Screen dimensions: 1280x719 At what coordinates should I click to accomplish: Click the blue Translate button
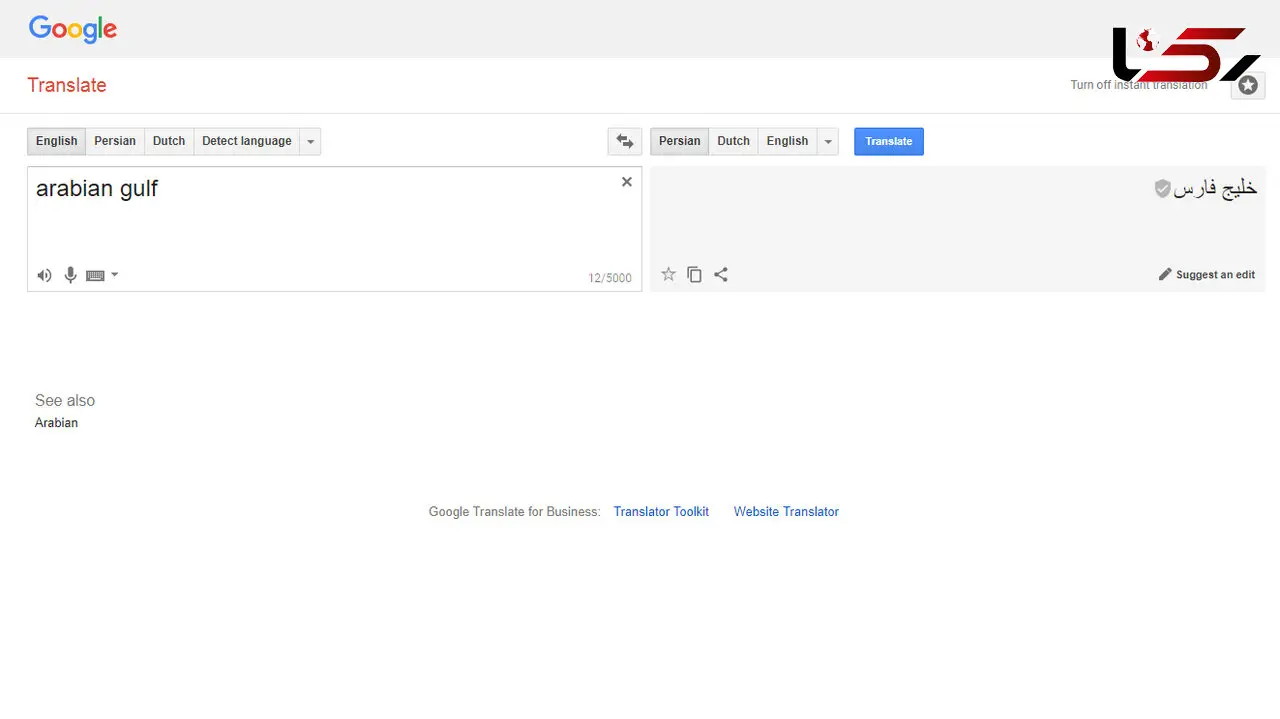pyautogui.click(x=889, y=141)
